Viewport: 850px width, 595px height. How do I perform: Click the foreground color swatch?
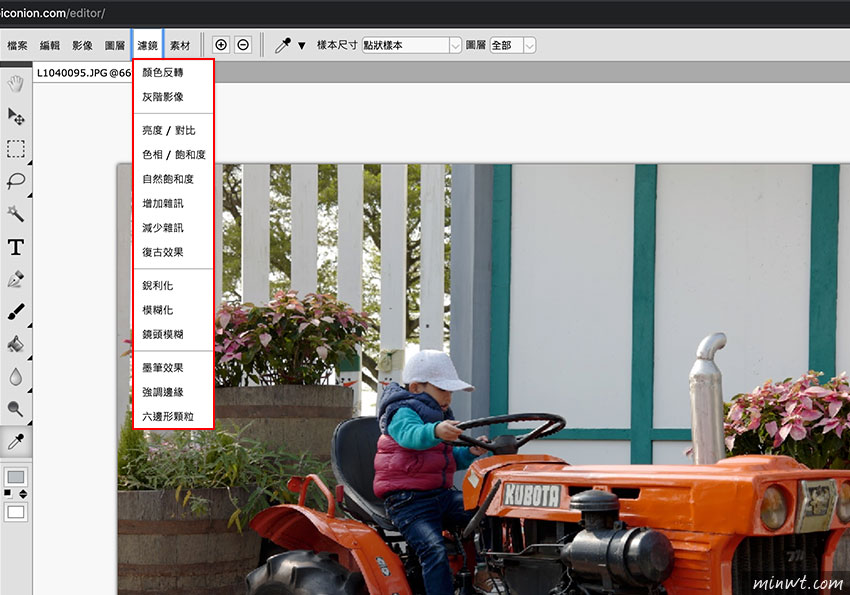16,477
